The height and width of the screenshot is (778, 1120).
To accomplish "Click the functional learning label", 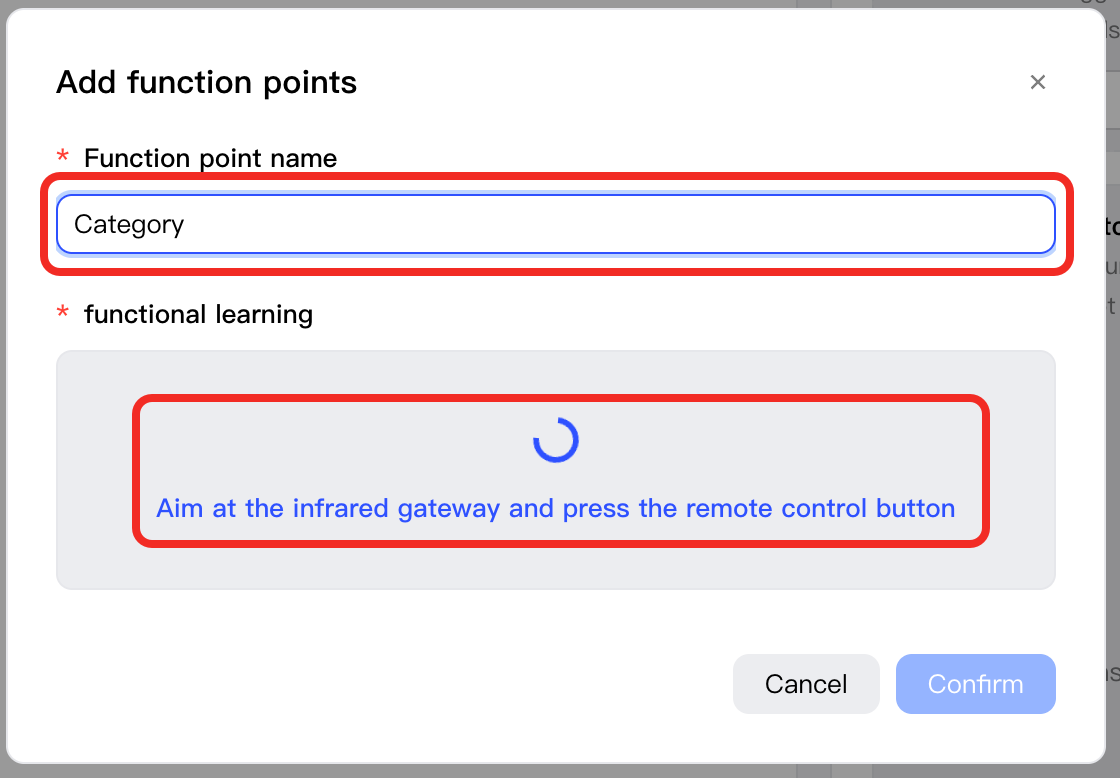I will [199, 314].
